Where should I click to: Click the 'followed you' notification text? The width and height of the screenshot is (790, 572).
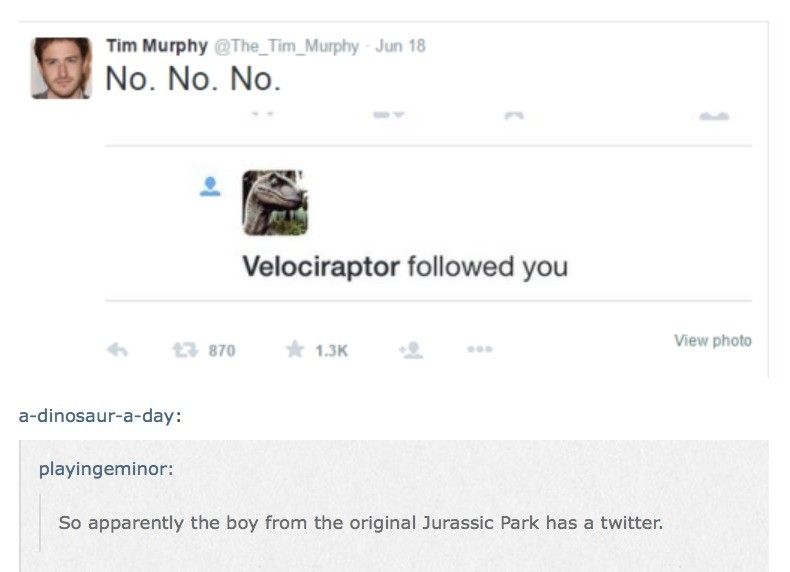tap(488, 267)
